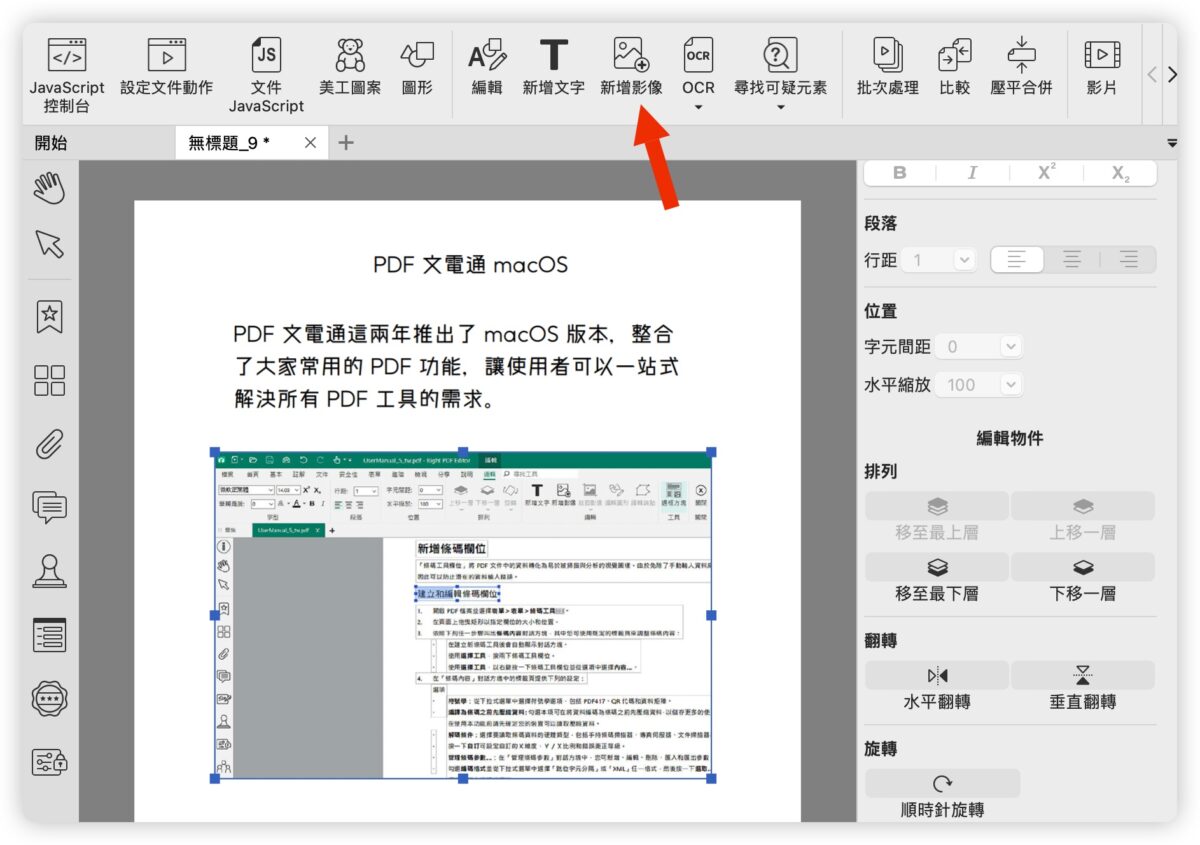This screenshot has height=845, width=1200.
Task: Click the title text PDF 文電通 macOS
Action: pyautogui.click(x=470, y=265)
